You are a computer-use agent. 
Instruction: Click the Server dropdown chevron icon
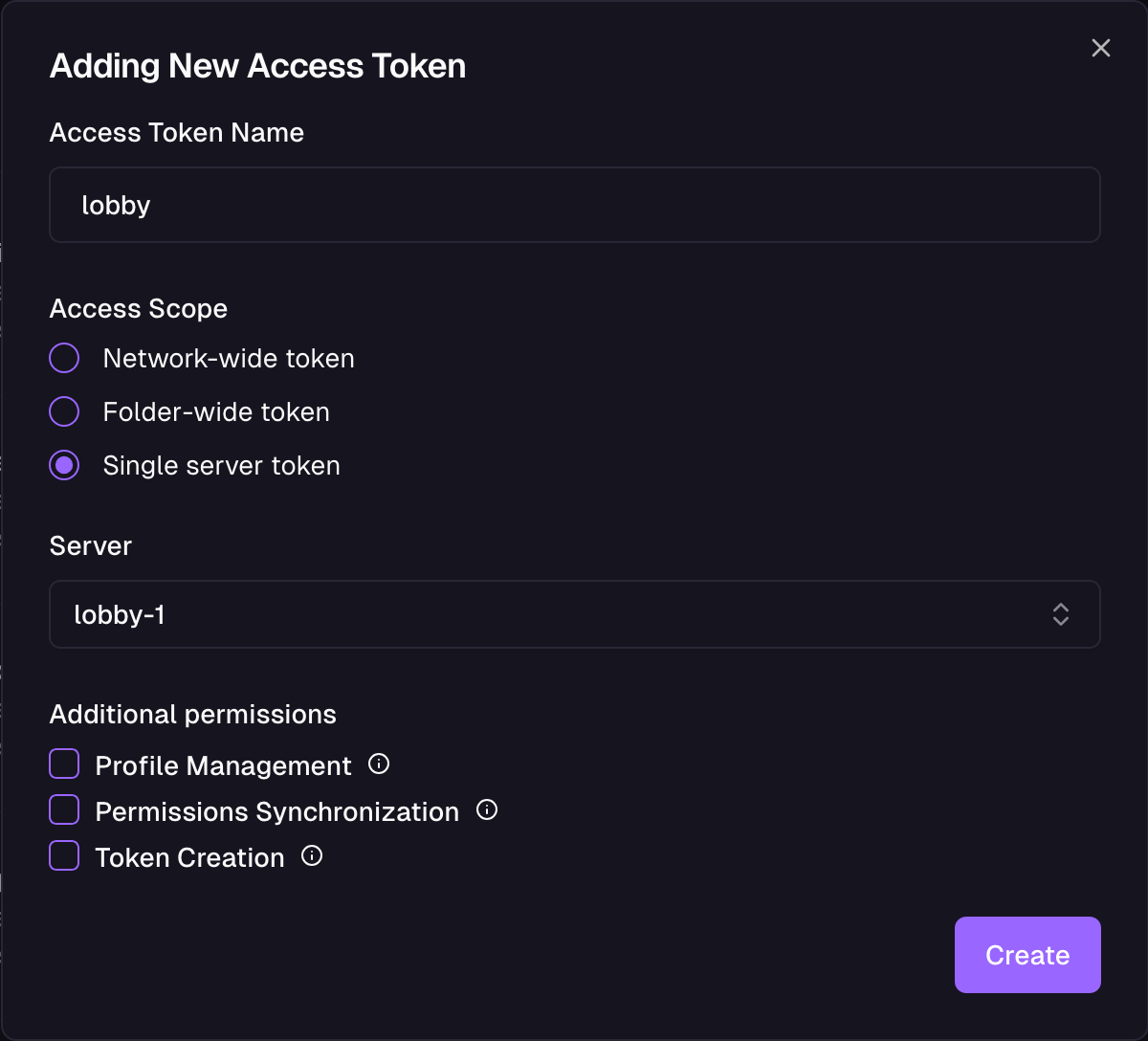pos(1060,614)
